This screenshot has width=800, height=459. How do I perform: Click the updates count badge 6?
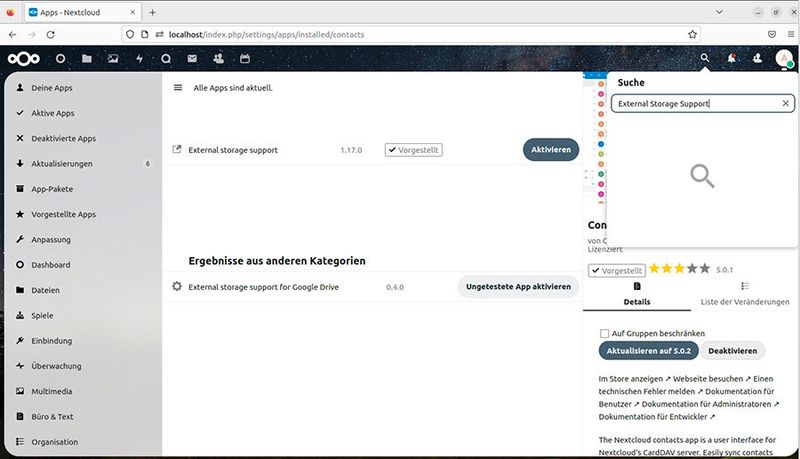tap(147, 164)
